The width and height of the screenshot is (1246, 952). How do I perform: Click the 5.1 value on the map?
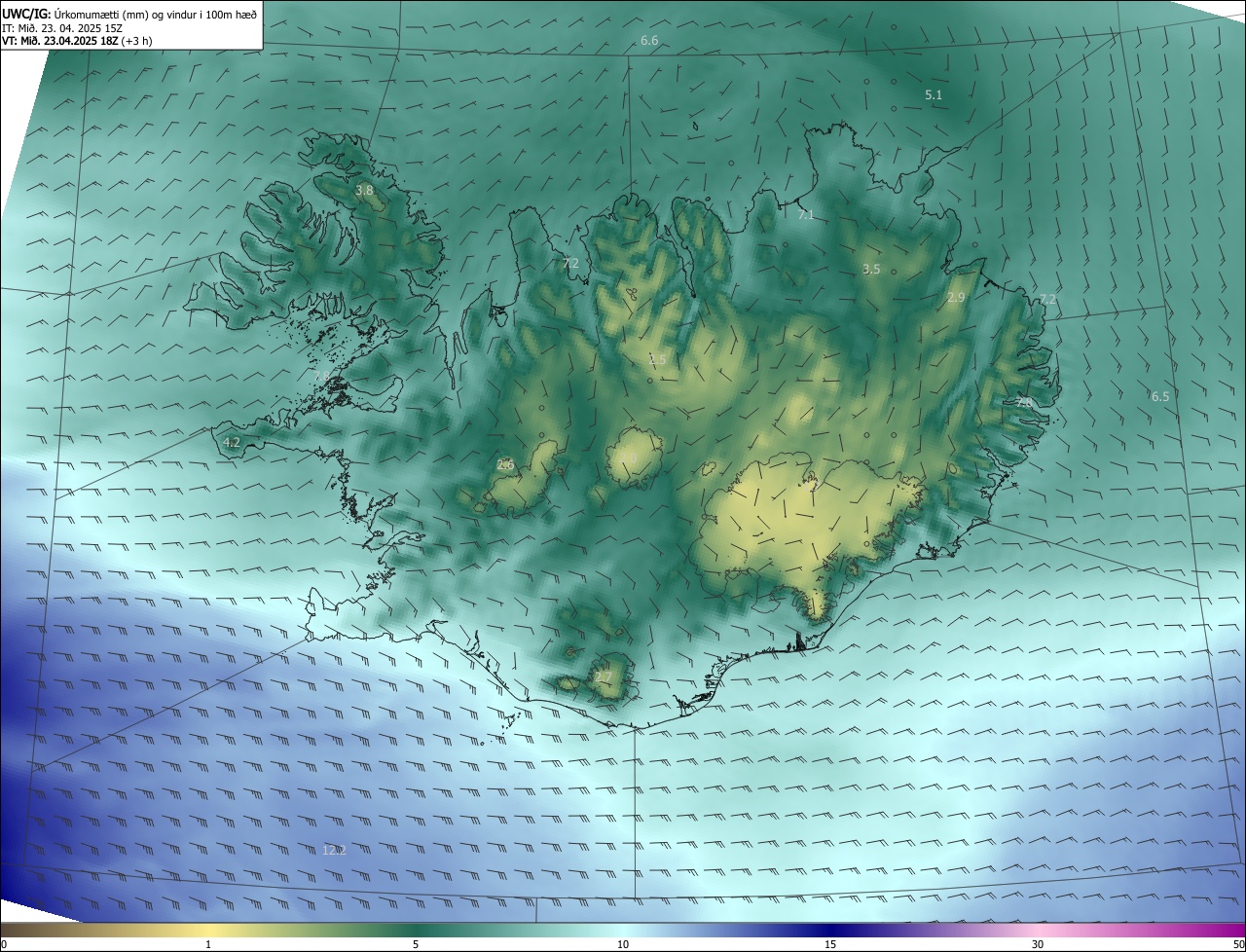coord(934,95)
